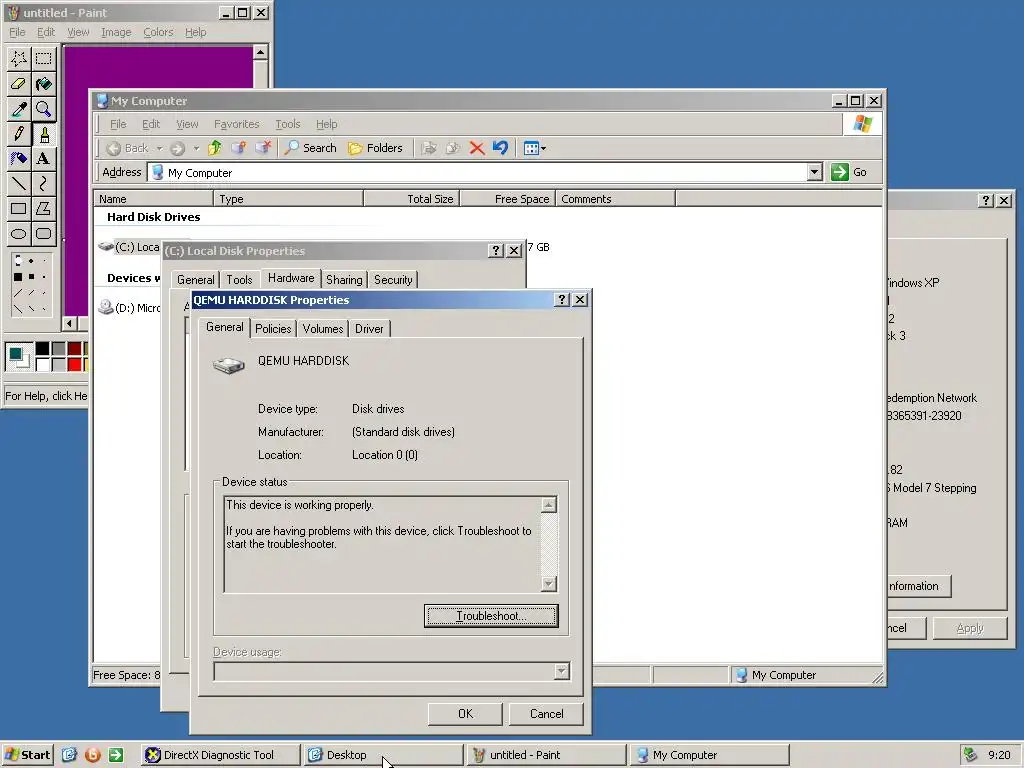Open the Tools tab in Local Disk Properties
This screenshot has height=768, width=1024.
coord(239,280)
